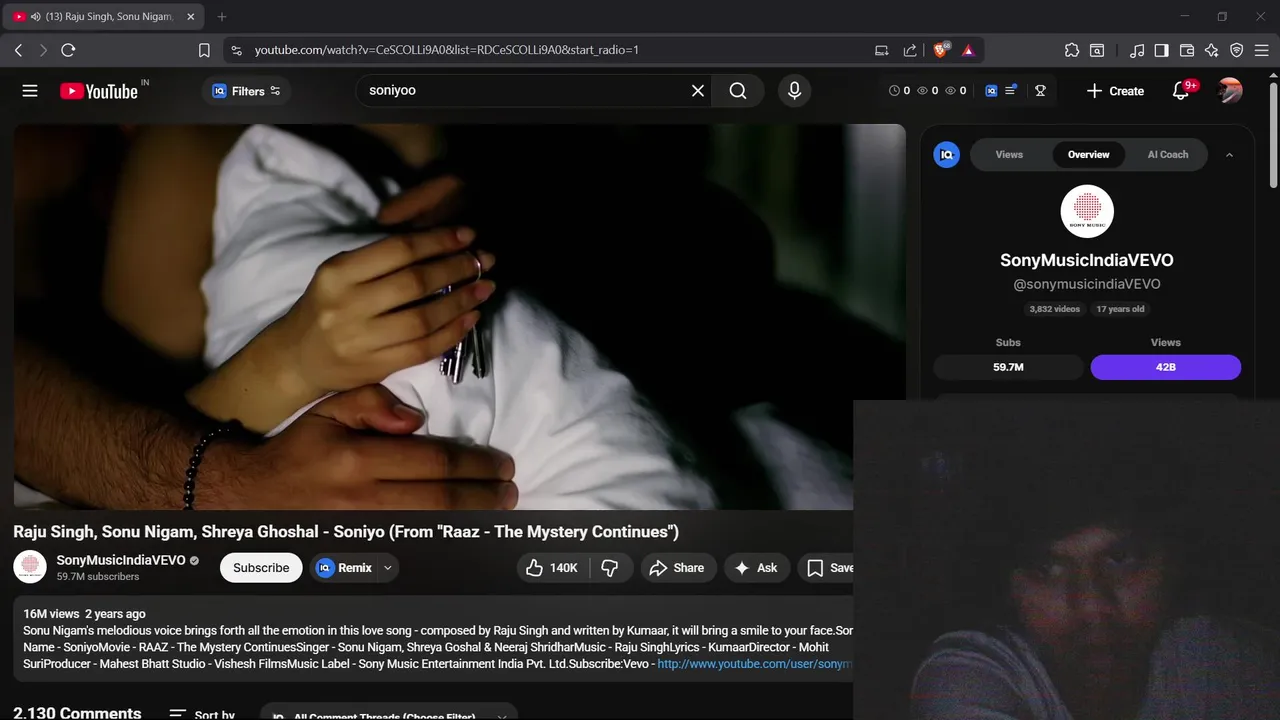Click the Brave Shields lion icon
The width and height of the screenshot is (1280, 720).
click(940, 50)
